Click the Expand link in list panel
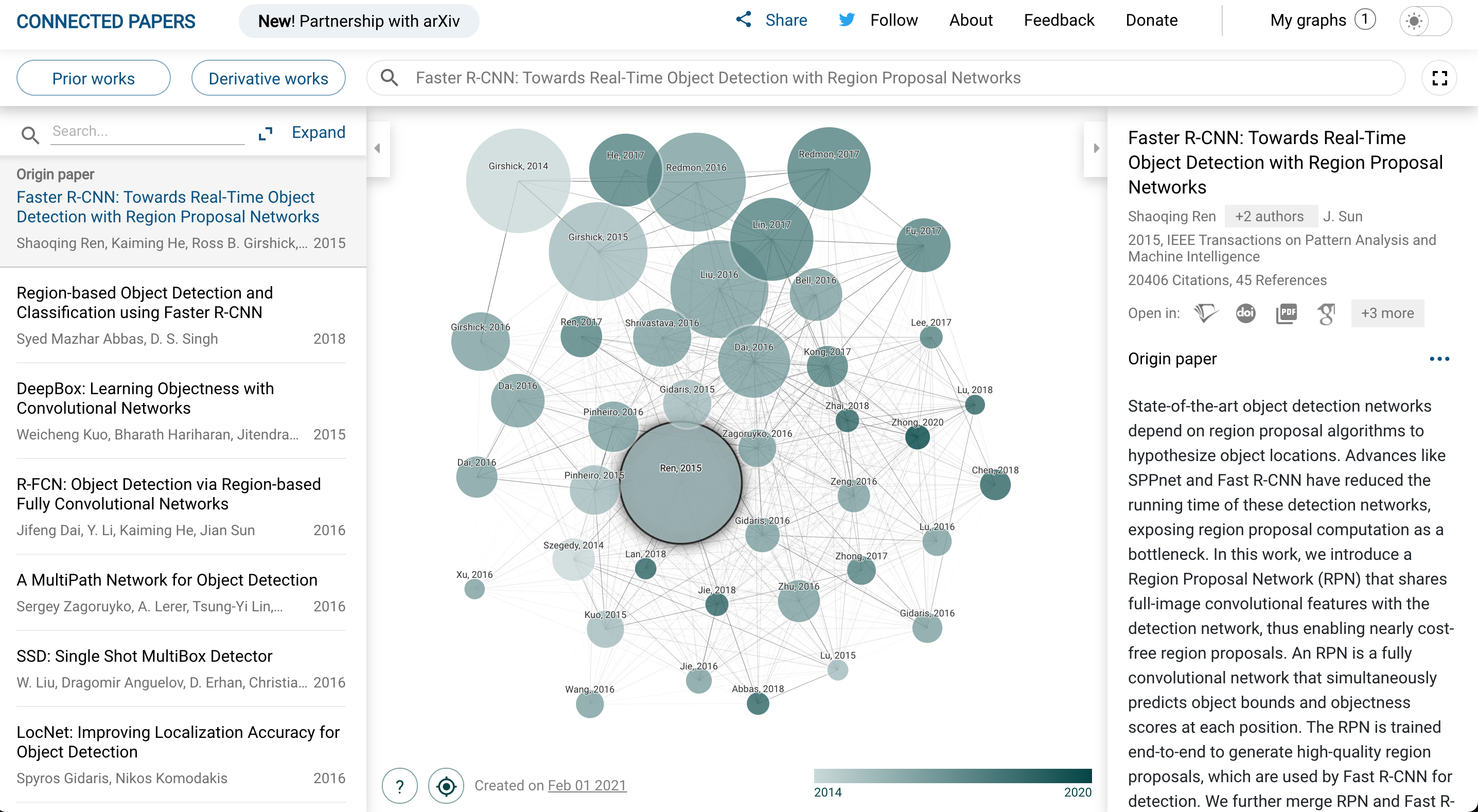The height and width of the screenshot is (812, 1478). pyautogui.click(x=319, y=133)
